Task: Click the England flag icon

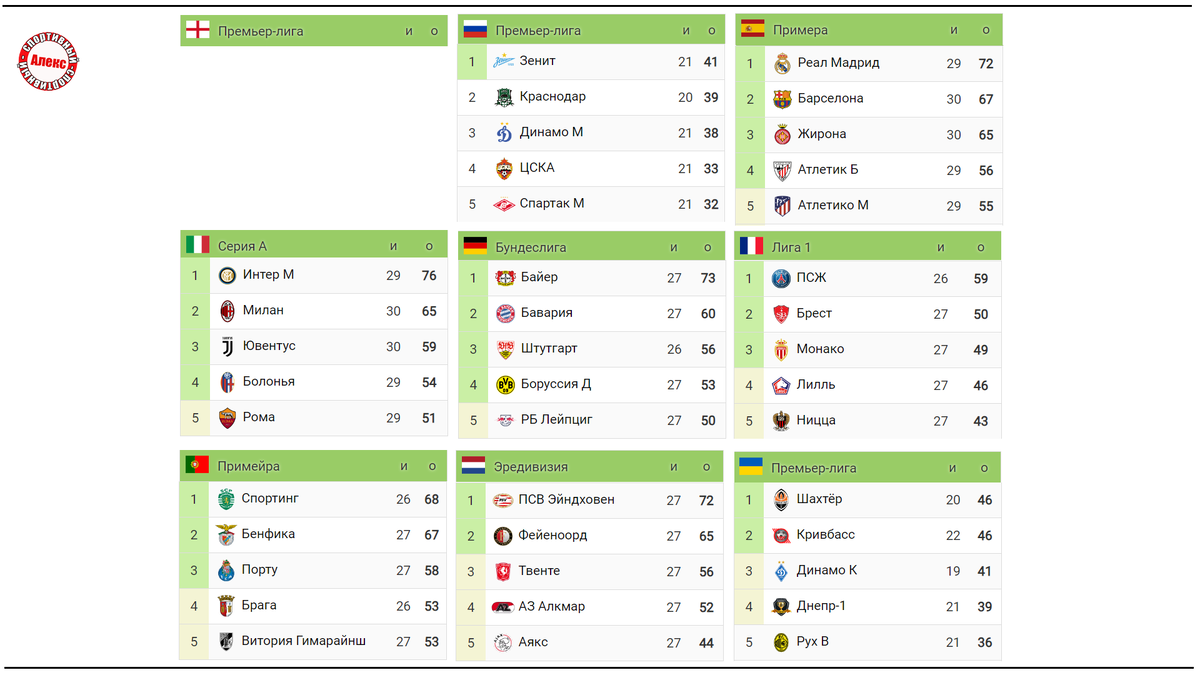Action: 198,30
